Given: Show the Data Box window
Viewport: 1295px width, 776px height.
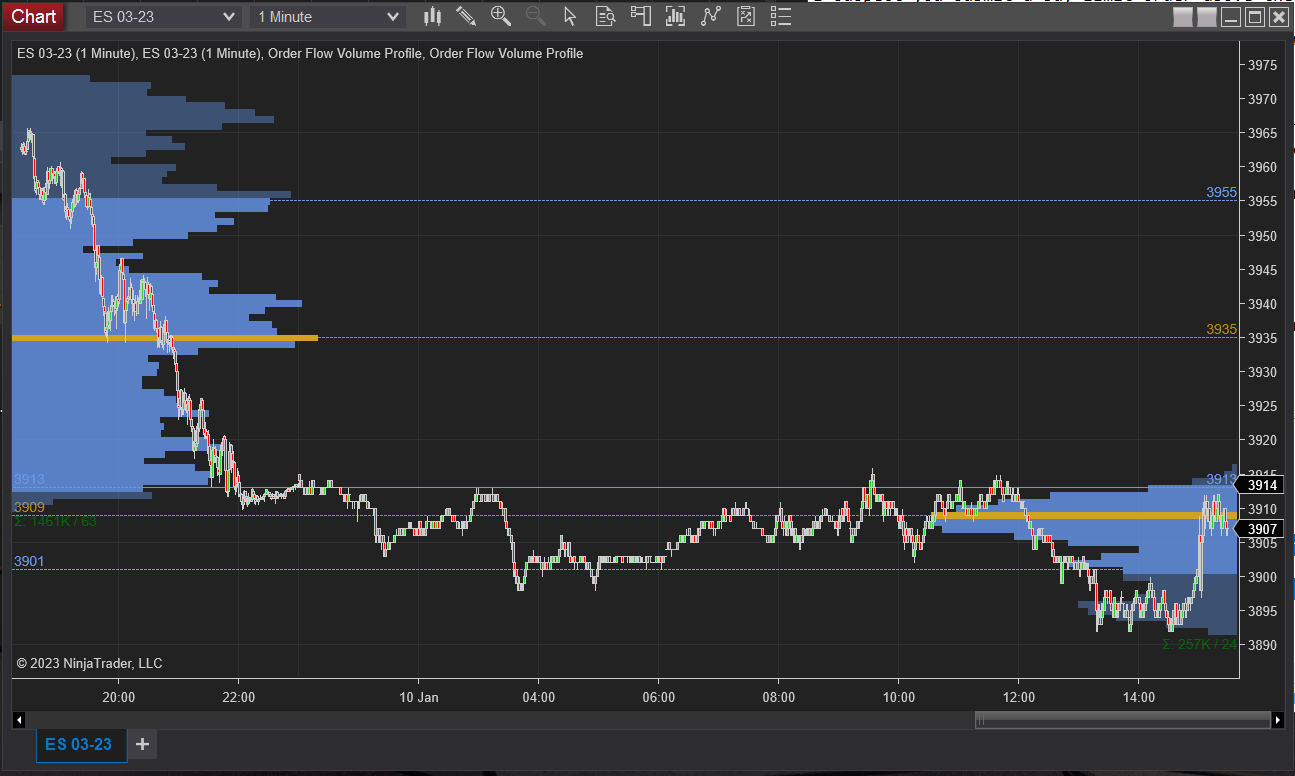Looking at the screenshot, I should pos(605,16).
